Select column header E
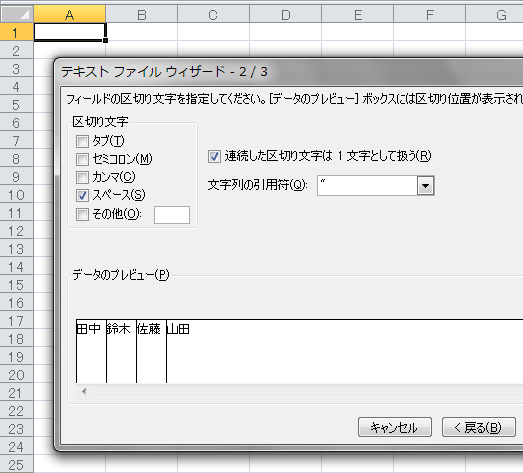Image resolution: width=523 pixels, height=473 pixels. [358, 14]
